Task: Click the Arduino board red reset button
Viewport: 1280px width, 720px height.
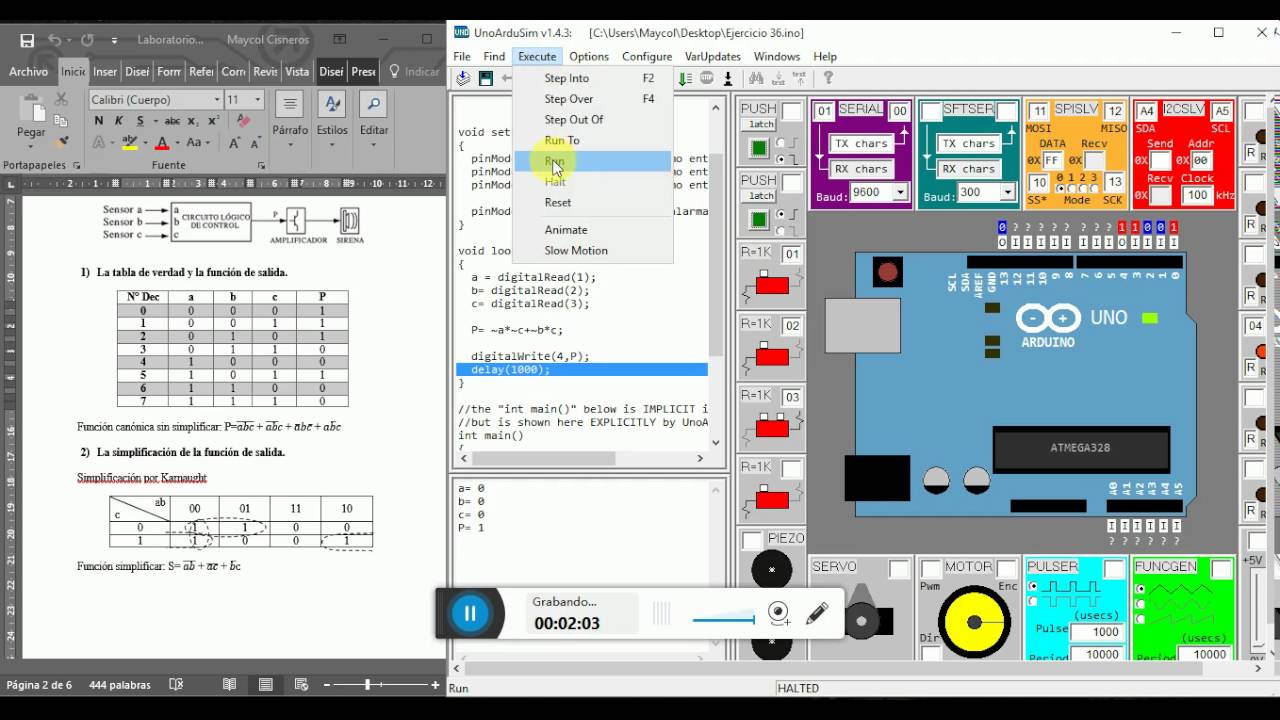Action: pos(886,271)
